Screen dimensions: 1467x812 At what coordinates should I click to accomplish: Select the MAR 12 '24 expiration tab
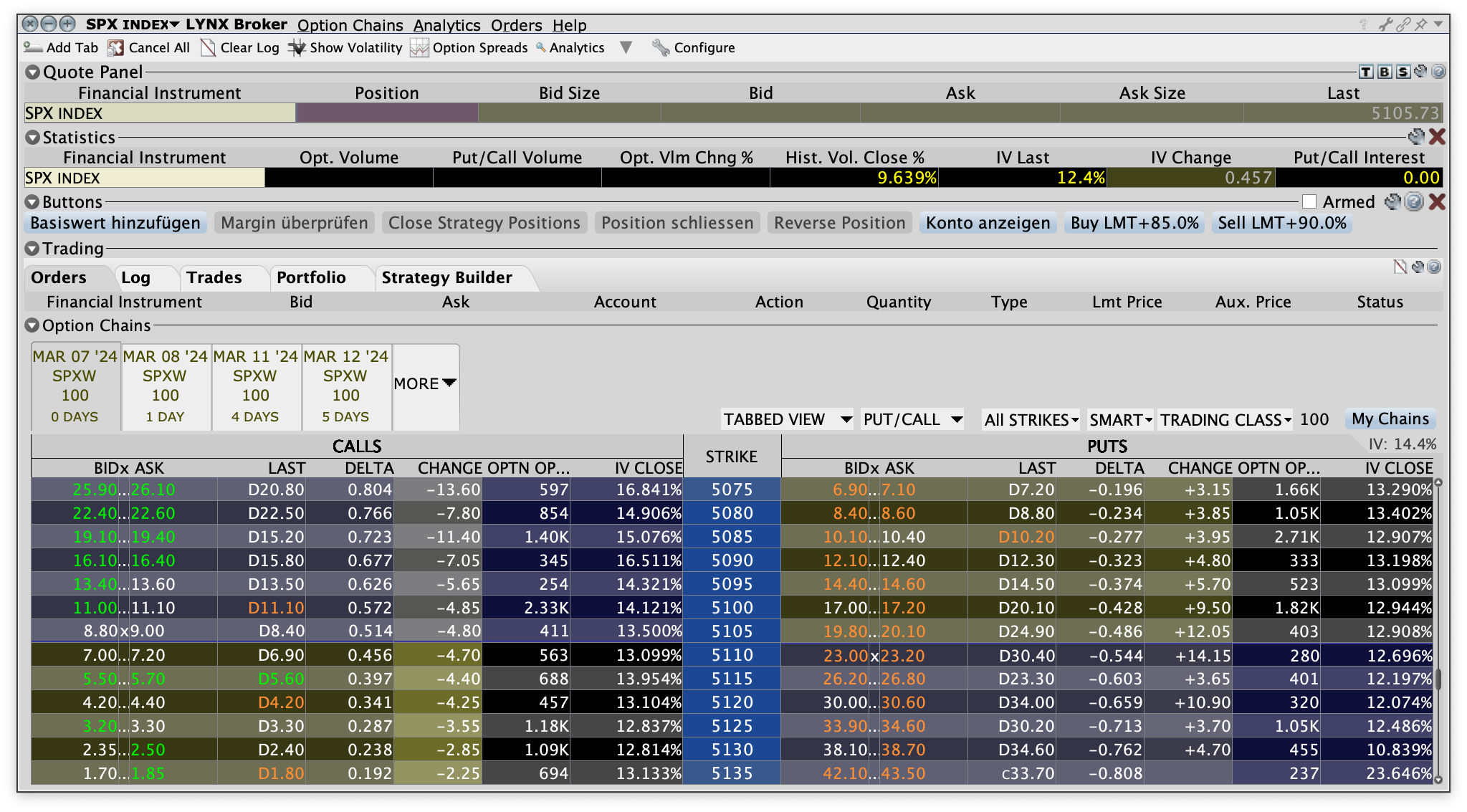point(346,386)
